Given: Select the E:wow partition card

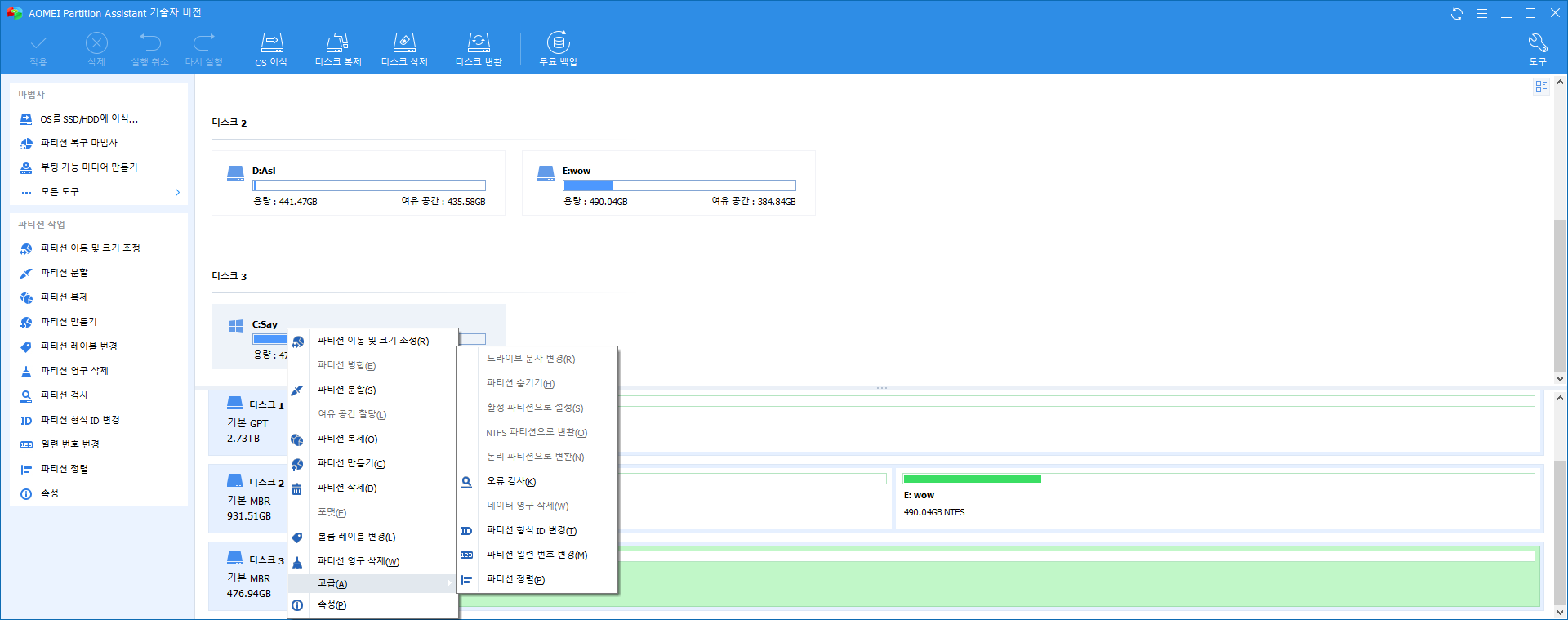Looking at the screenshot, I should tap(668, 183).
